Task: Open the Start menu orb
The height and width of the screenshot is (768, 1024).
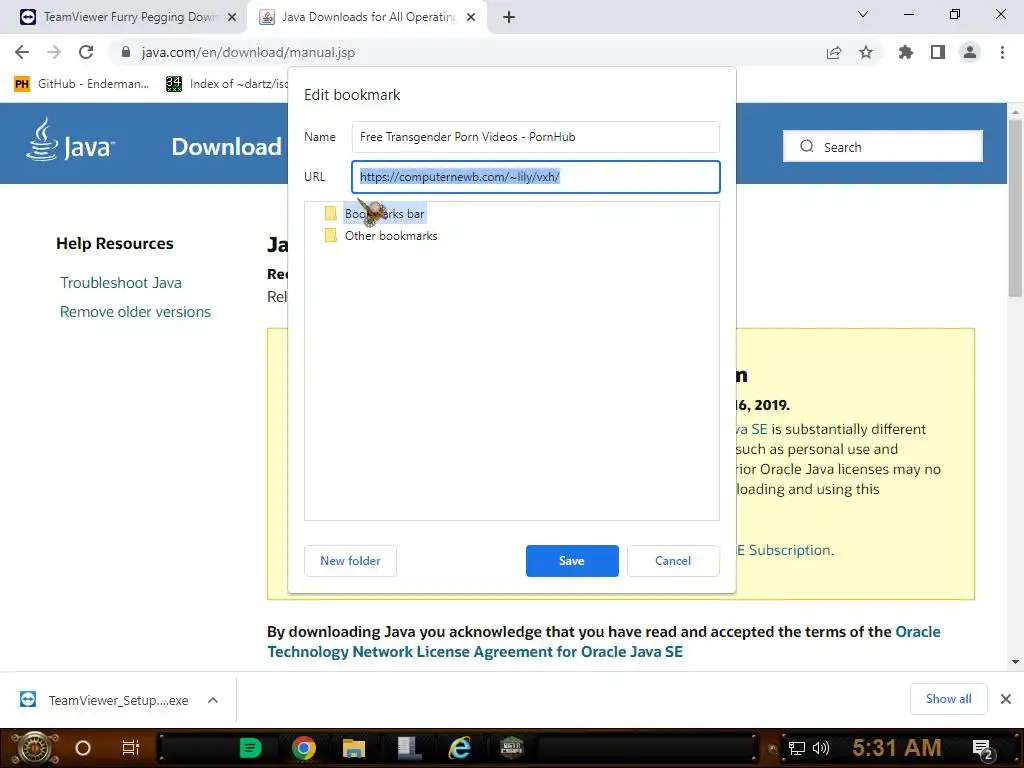Action: [x=35, y=748]
